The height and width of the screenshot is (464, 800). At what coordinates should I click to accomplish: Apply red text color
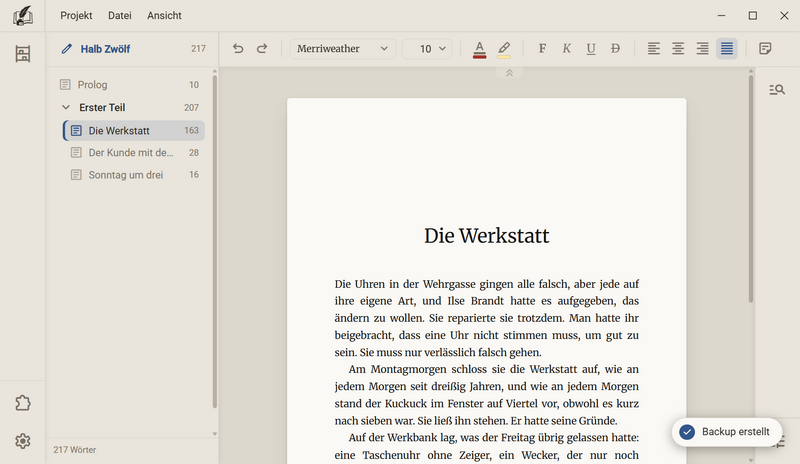click(480, 50)
